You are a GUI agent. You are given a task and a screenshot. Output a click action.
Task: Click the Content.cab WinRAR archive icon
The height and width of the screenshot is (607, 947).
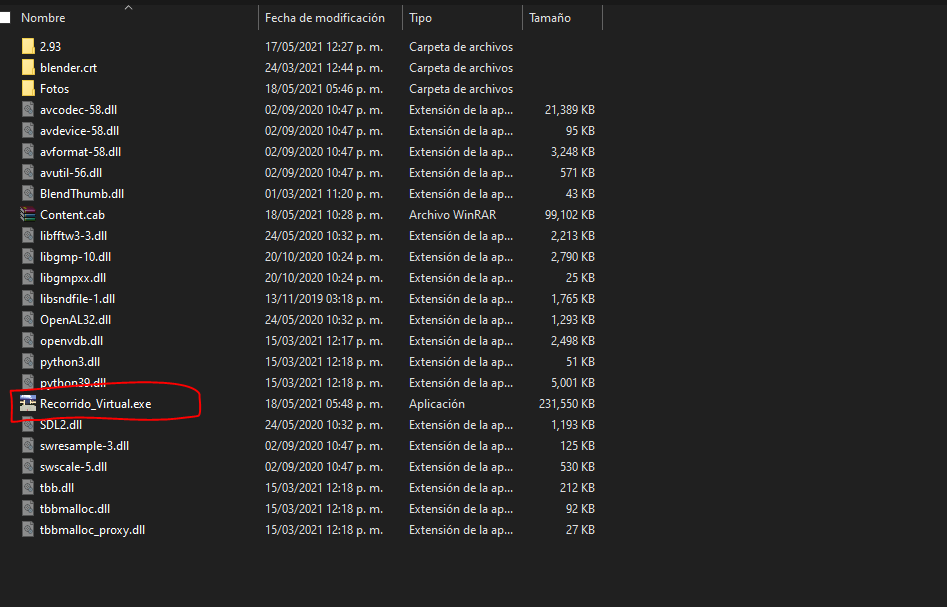coord(28,215)
